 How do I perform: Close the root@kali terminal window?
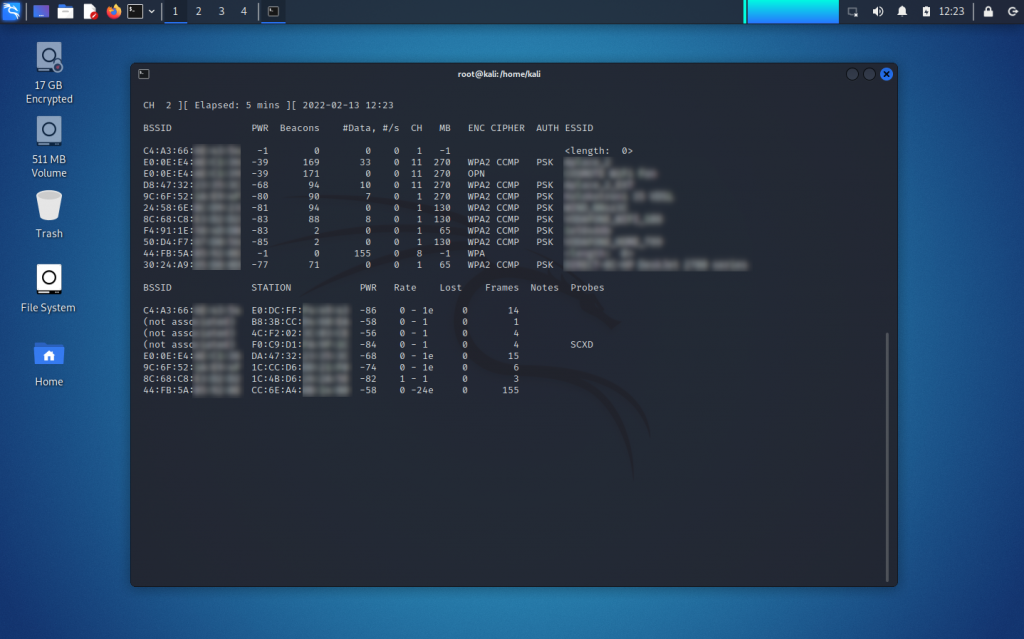click(886, 74)
